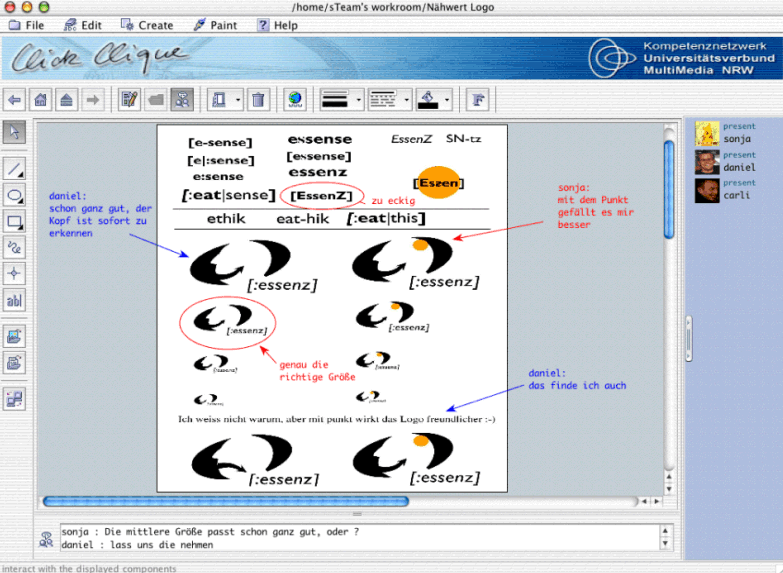The width and height of the screenshot is (783, 573).
Task: Choose the ellipse shape tool
Action: [15, 195]
